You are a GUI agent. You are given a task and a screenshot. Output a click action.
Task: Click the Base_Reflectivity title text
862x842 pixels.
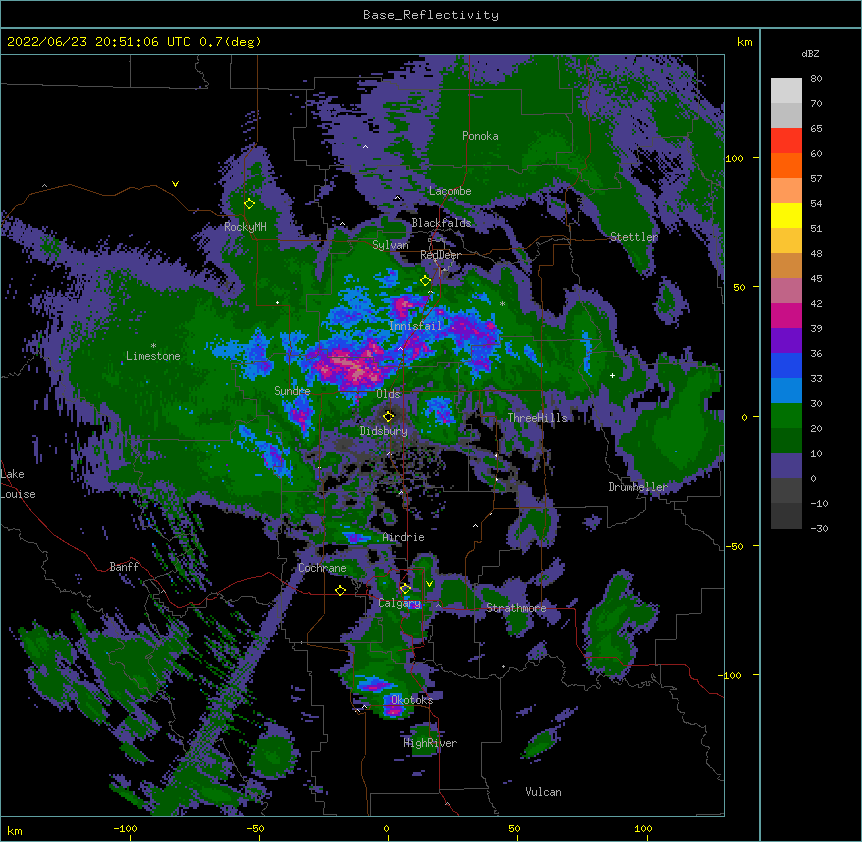click(431, 15)
